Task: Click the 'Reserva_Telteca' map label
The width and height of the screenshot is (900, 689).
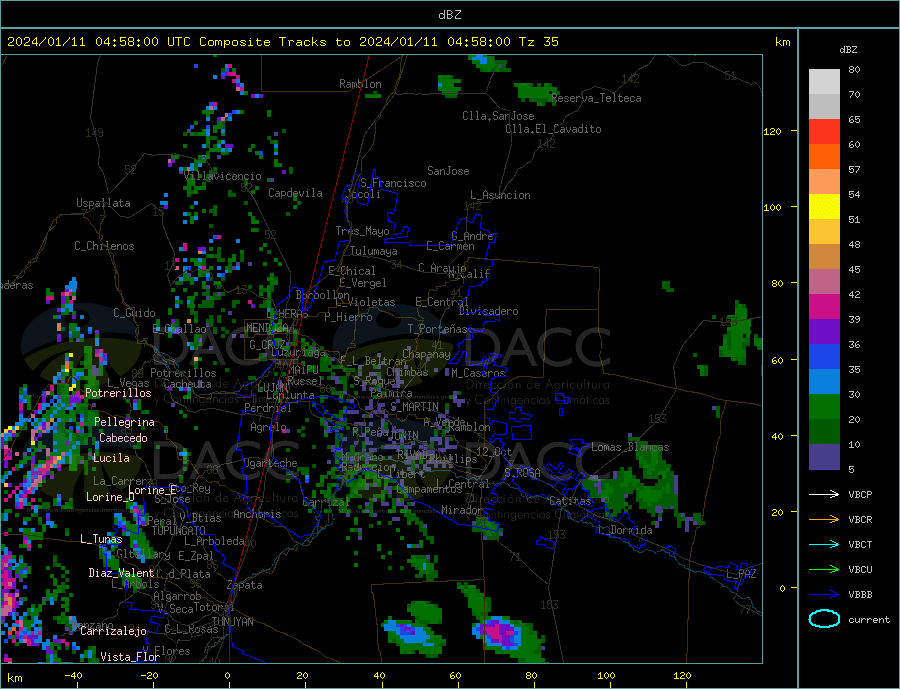Action: 596,98
